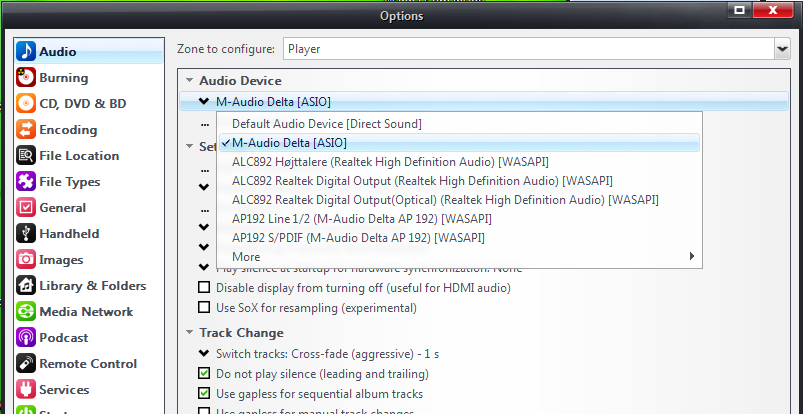Select ALC892 Realtek Digital Output [WASAPI]
Screen dimensions: 803x414
coord(459,181)
